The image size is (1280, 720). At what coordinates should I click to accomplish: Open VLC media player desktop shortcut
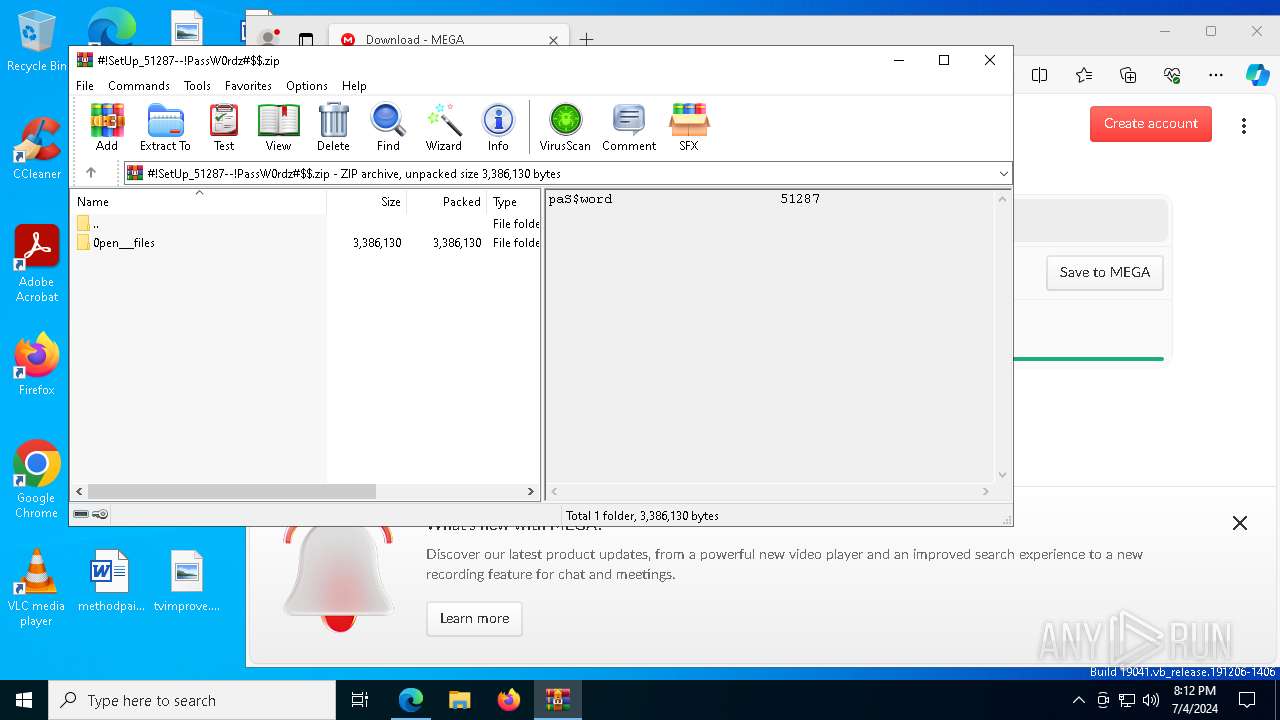[37, 588]
